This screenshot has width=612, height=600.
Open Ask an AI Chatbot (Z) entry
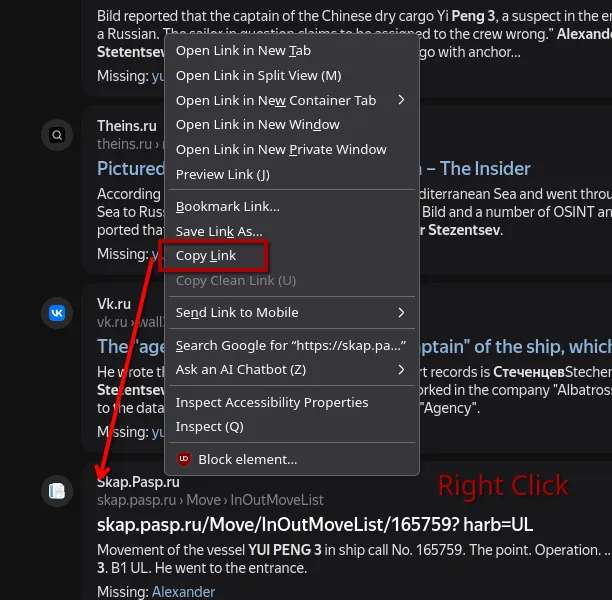(x=292, y=370)
